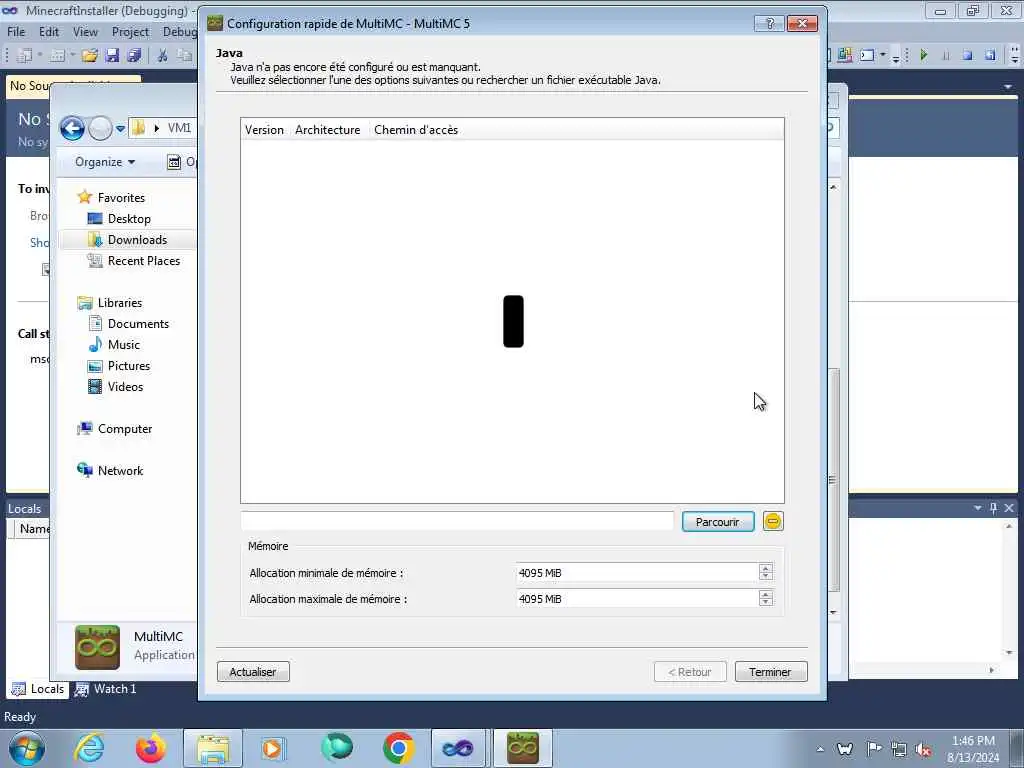Viewport: 1024px width, 768px height.
Task: Open the recent locations dropdown in explorer
Action: point(120,129)
